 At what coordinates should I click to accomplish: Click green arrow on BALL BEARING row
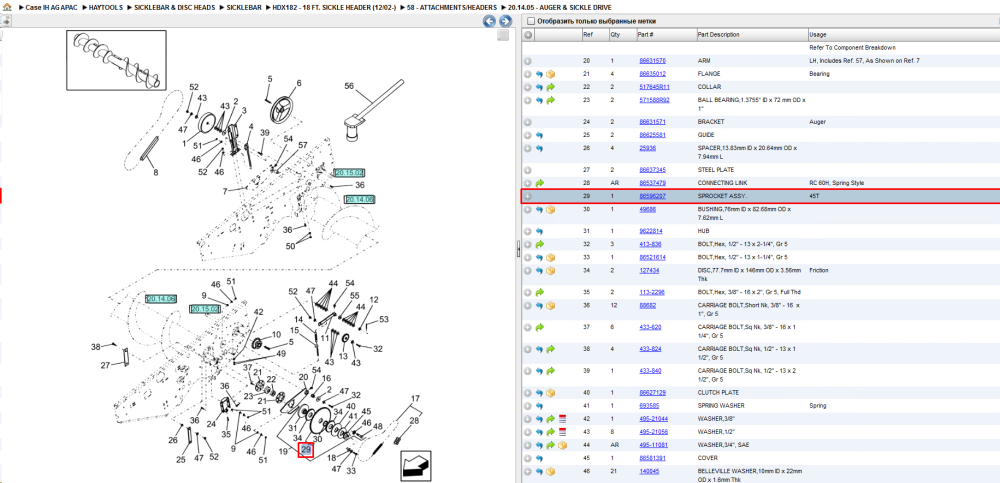tap(551, 100)
